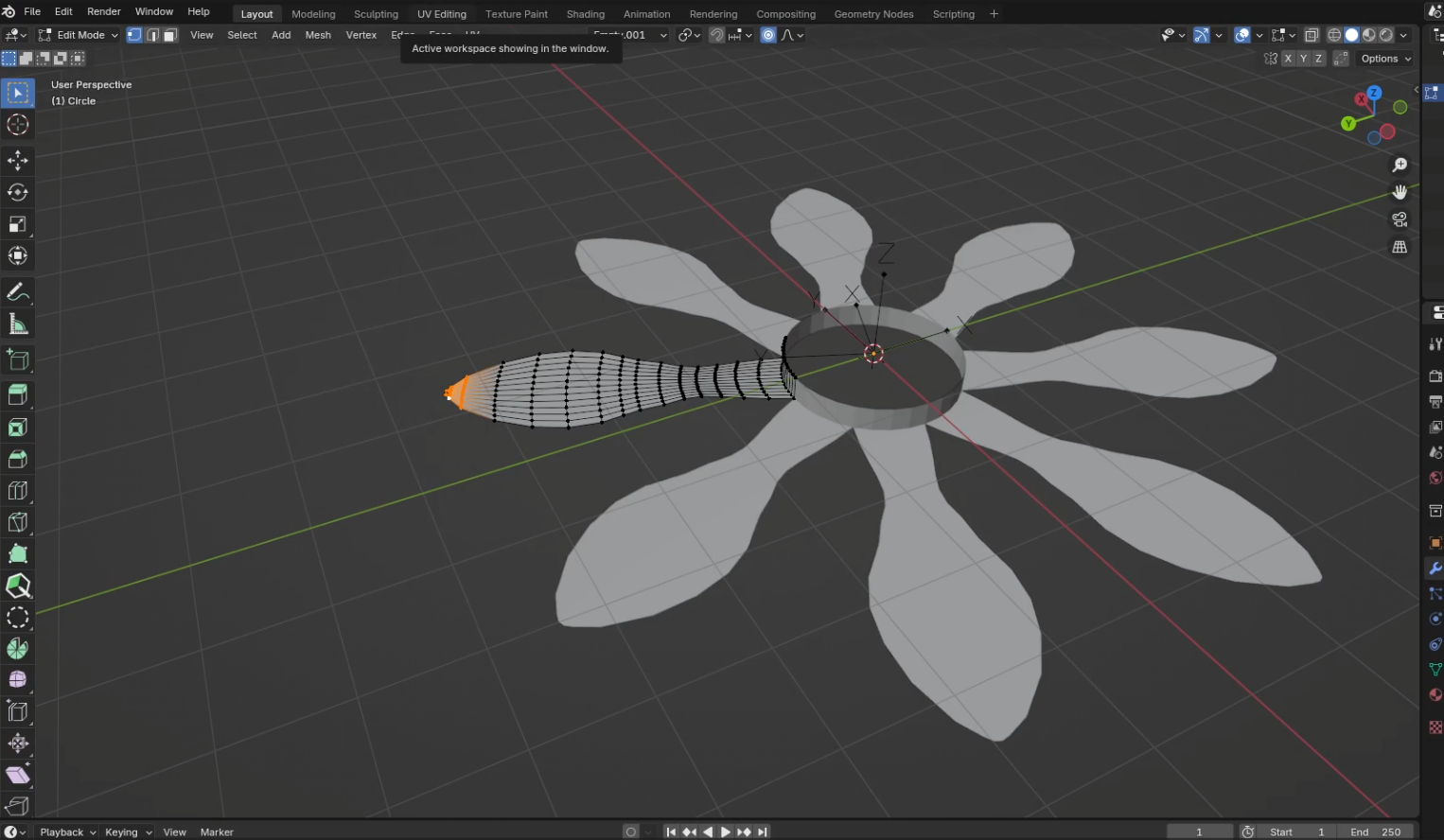This screenshot has height=840, width=1444.
Task: Open the Keying dropdown
Action: pyautogui.click(x=128, y=832)
